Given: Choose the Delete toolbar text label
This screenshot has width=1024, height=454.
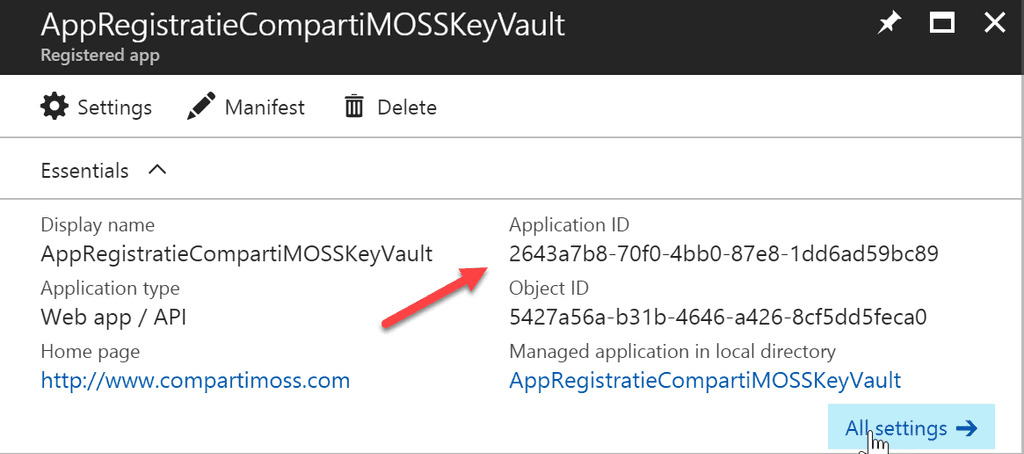Looking at the screenshot, I should point(407,107).
